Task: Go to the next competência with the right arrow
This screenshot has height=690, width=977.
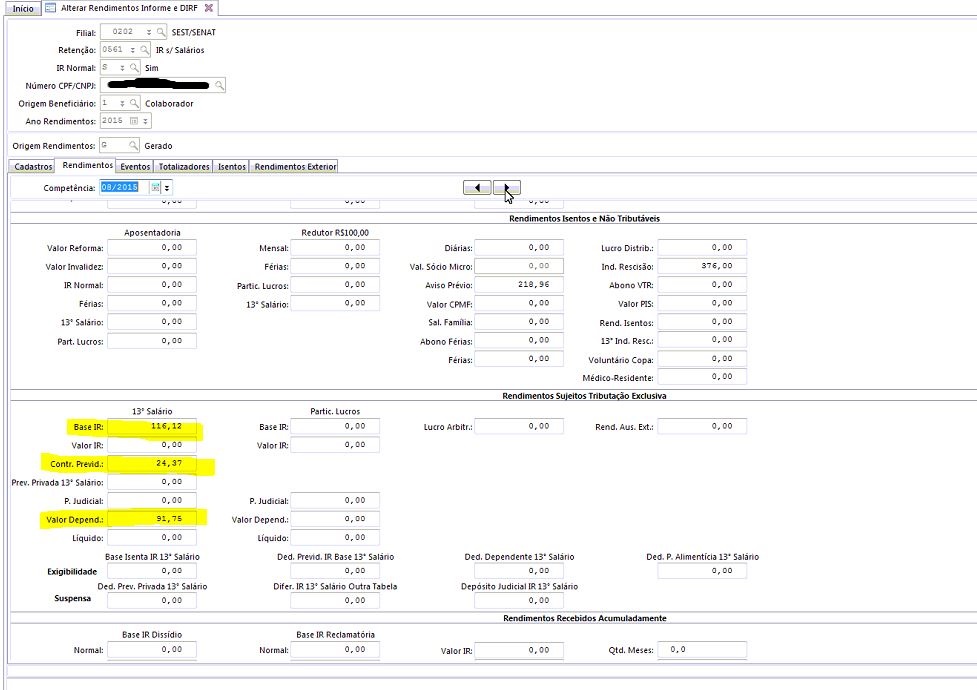Action: (x=507, y=188)
